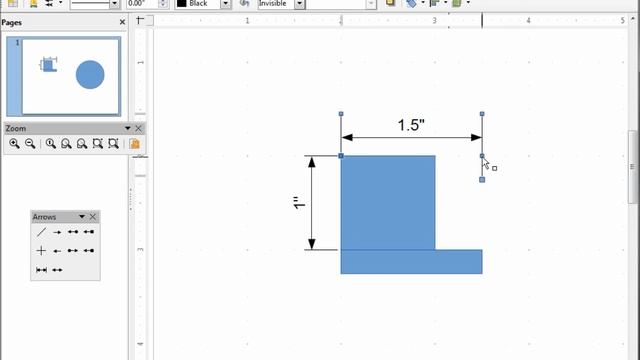Click the Shadow icon right of fill box
Viewport: 640px width, 360px height.
391,3
